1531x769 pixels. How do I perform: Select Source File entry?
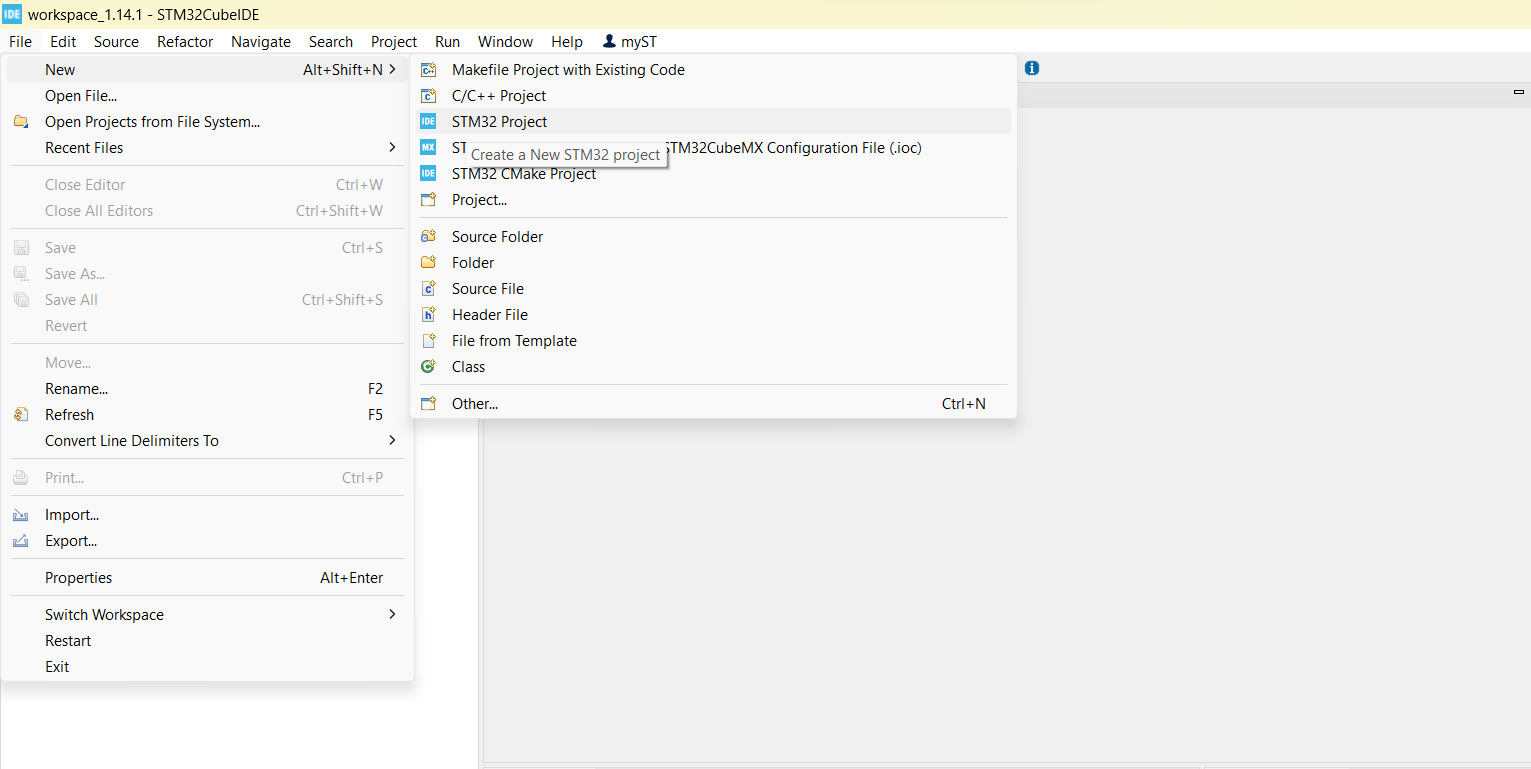coord(713,289)
